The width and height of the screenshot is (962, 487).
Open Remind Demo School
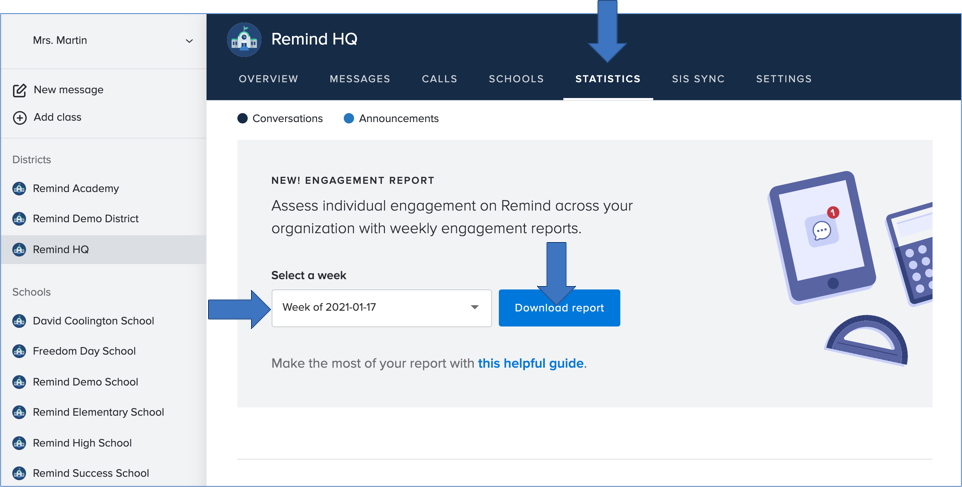(x=85, y=382)
